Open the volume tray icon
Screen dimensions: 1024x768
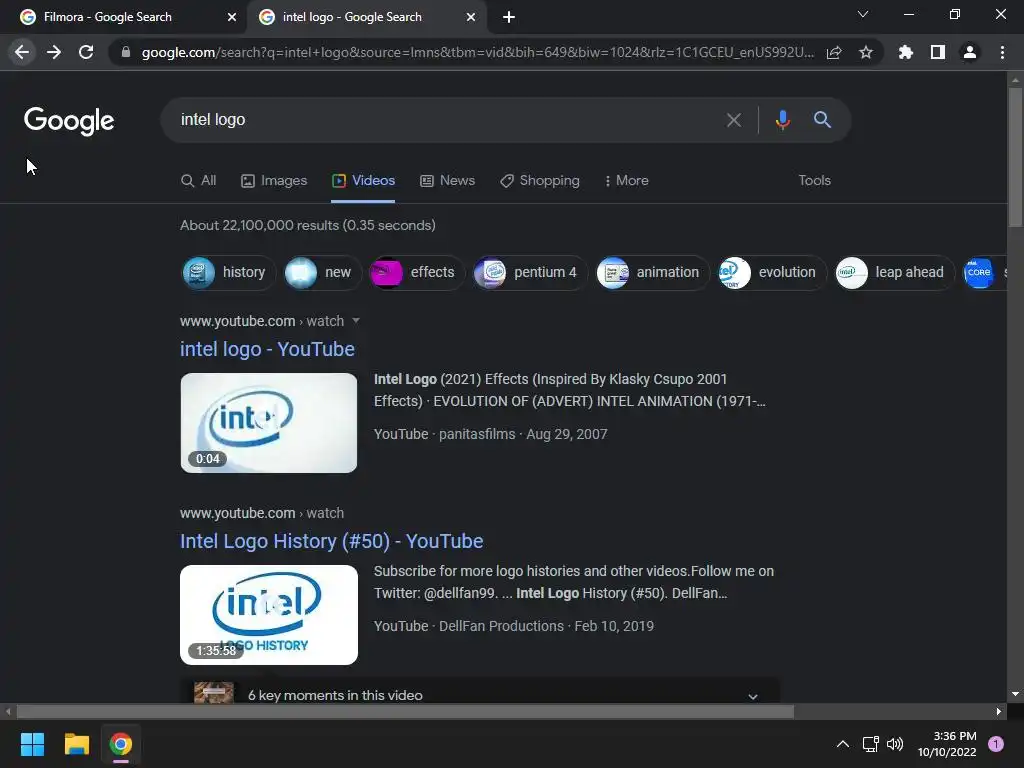895,744
